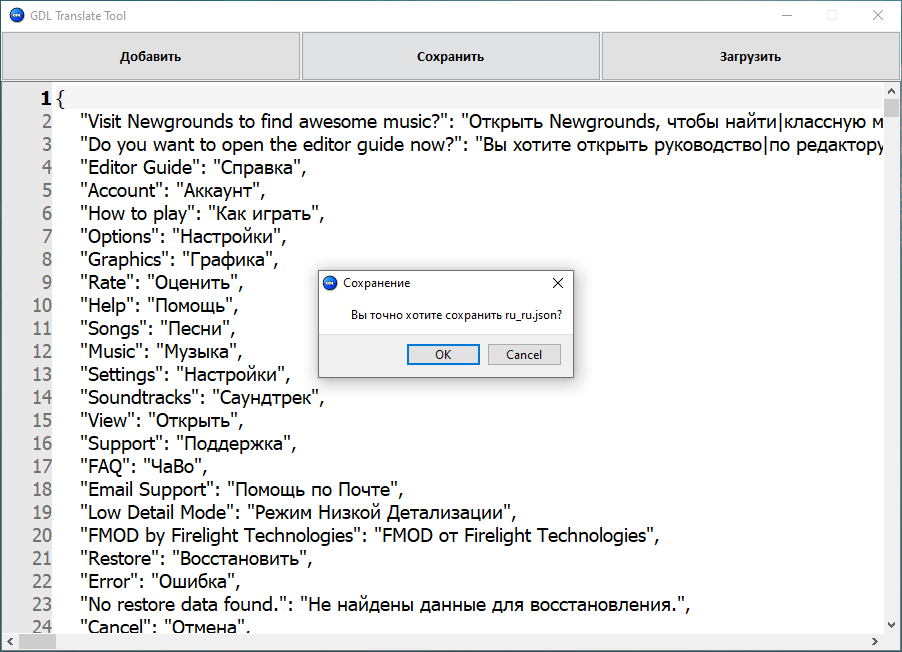Close the Сохранение dialog with X
The height and width of the screenshot is (652, 902).
point(558,283)
